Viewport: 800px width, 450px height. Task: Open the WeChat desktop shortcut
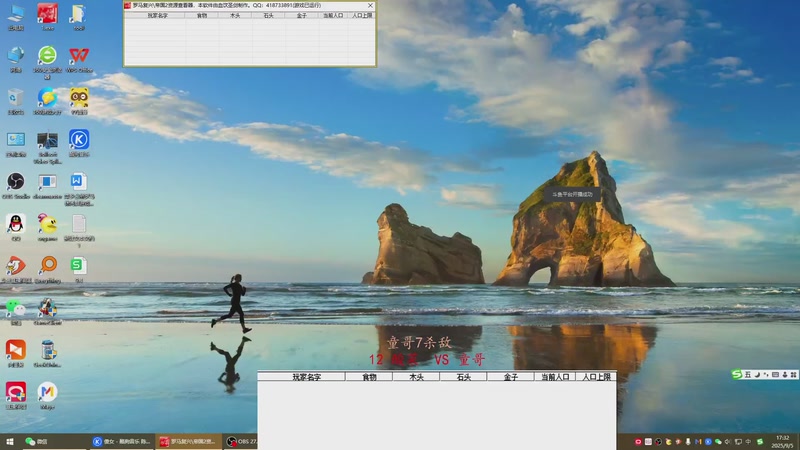coord(16,312)
